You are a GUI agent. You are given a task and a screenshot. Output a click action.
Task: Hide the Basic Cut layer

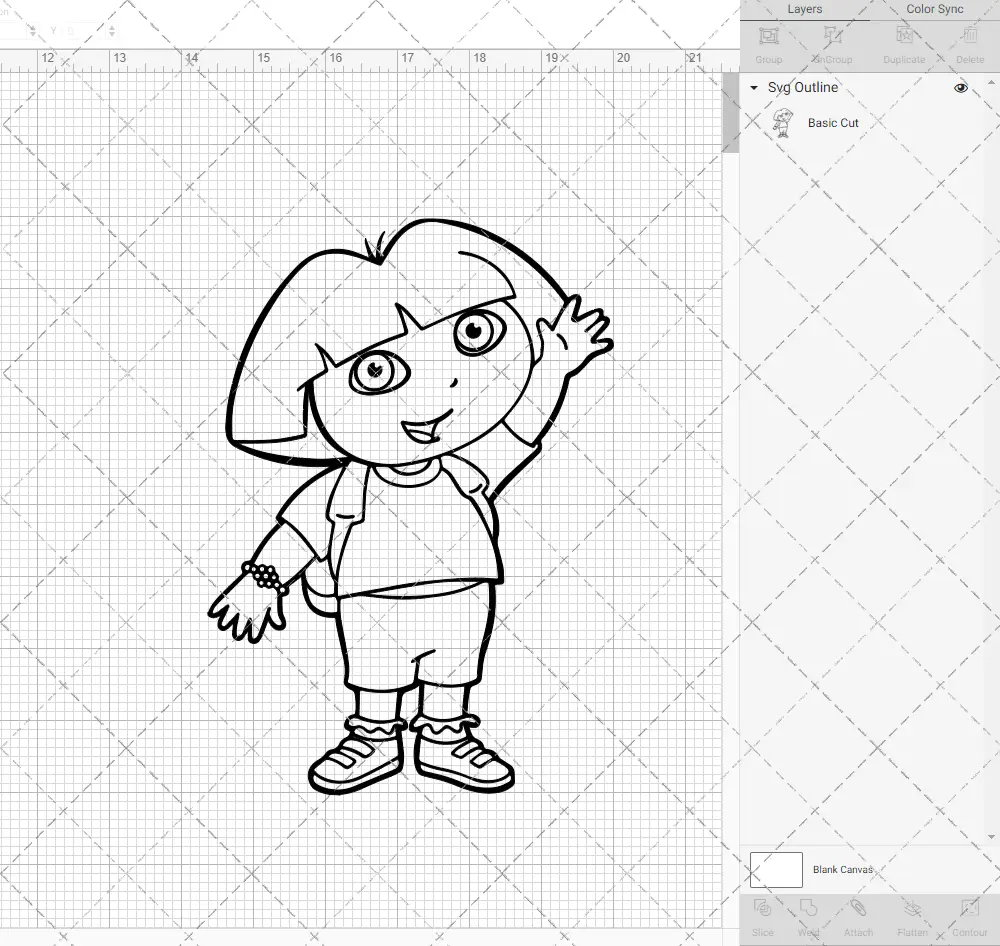coord(960,122)
